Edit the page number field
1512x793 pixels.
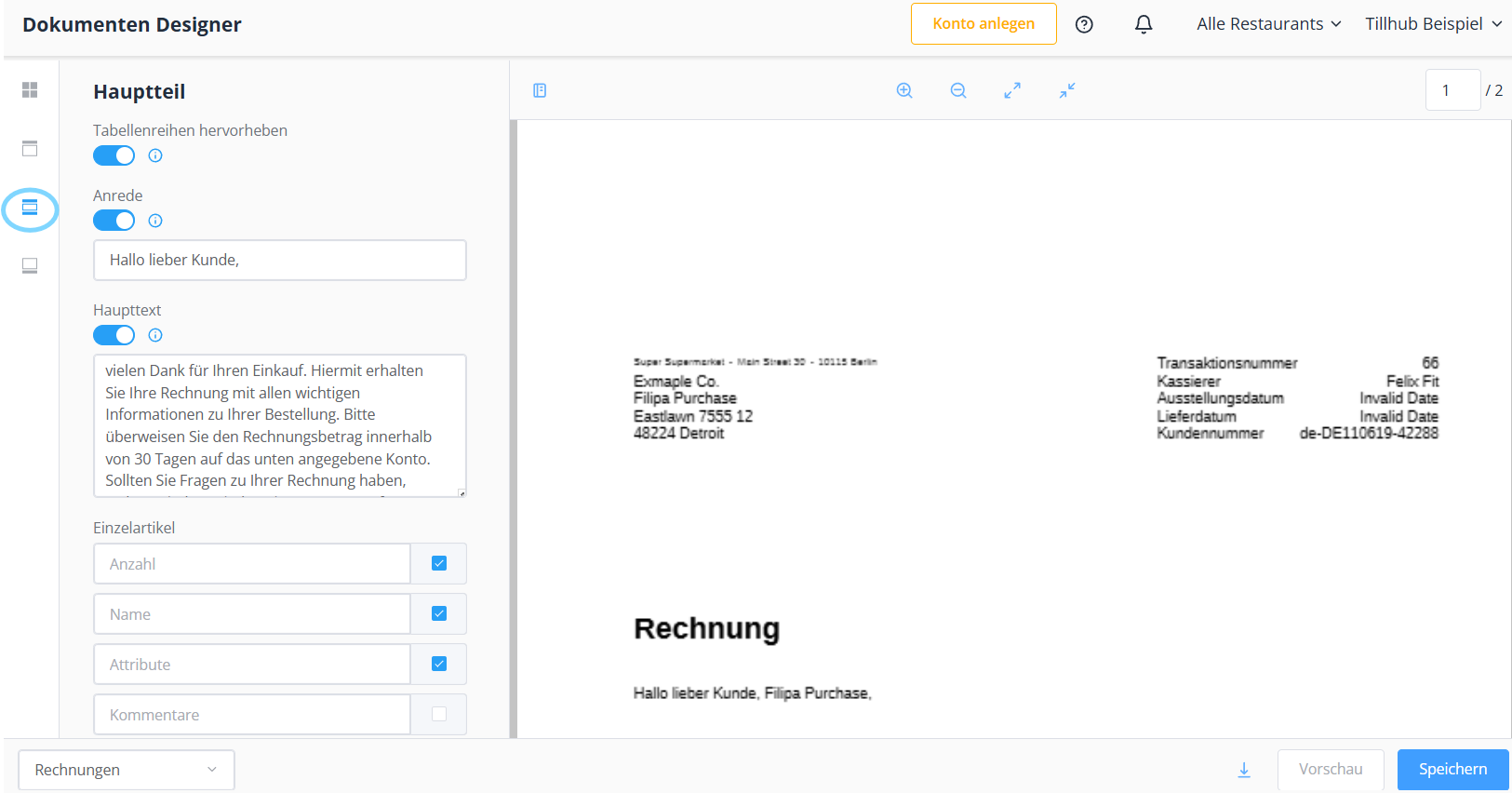coord(1452,90)
